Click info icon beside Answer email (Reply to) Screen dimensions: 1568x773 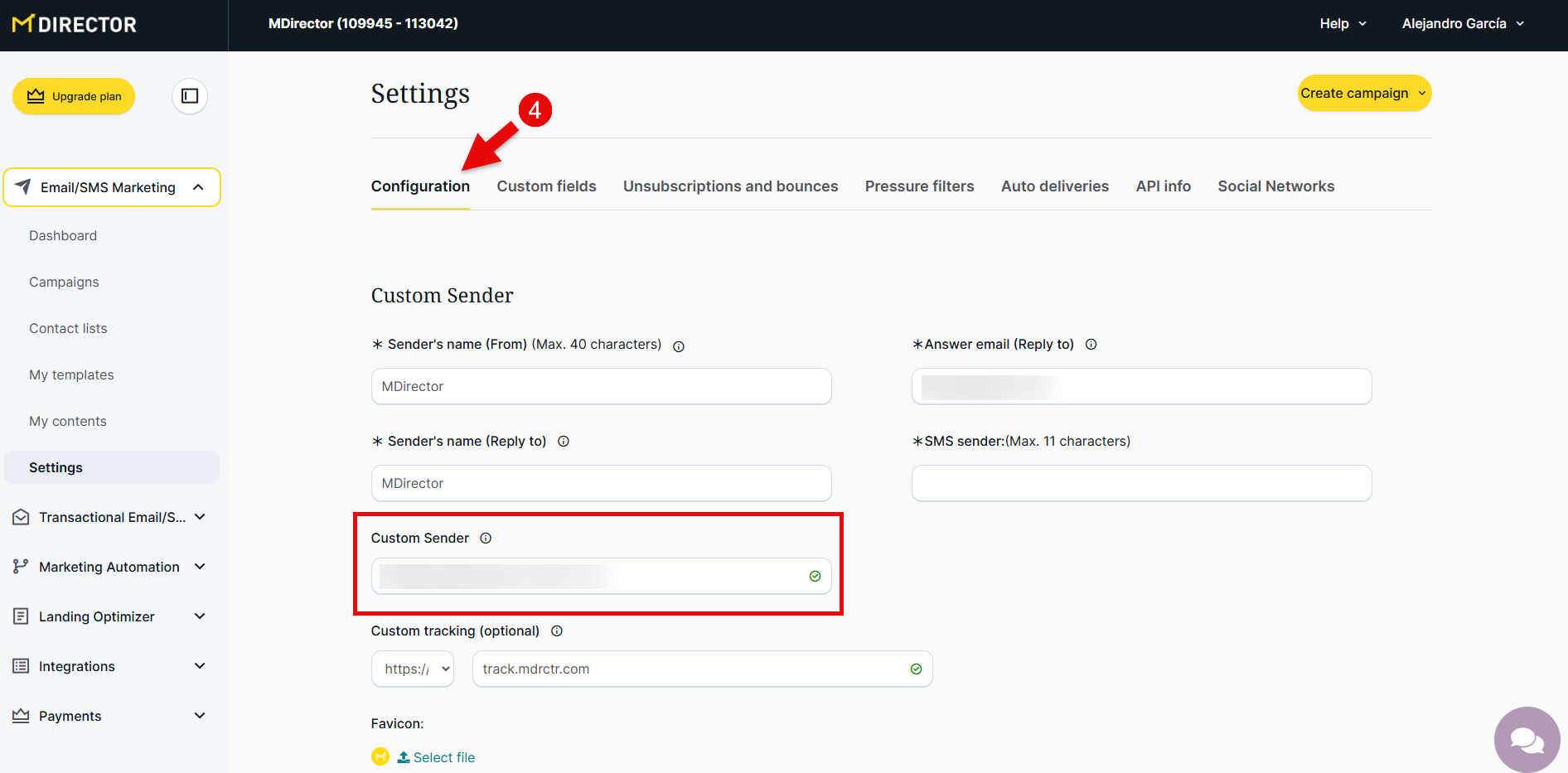tap(1091, 345)
